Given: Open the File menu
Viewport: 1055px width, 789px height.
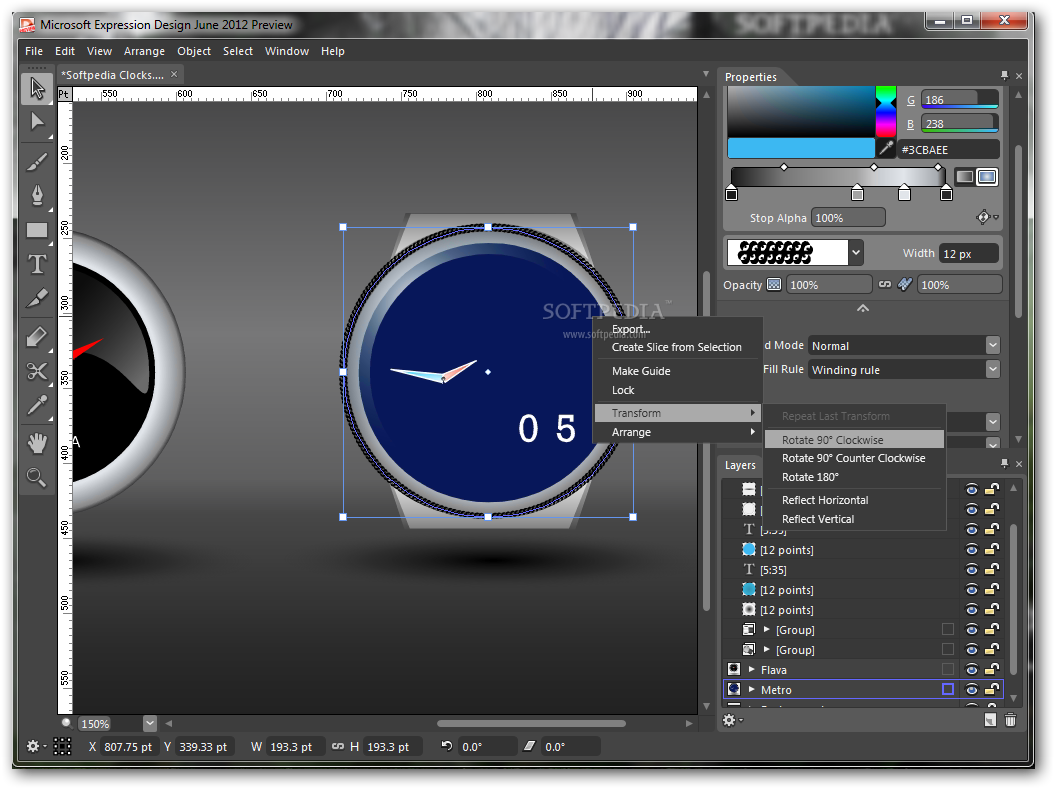Looking at the screenshot, I should [x=34, y=51].
